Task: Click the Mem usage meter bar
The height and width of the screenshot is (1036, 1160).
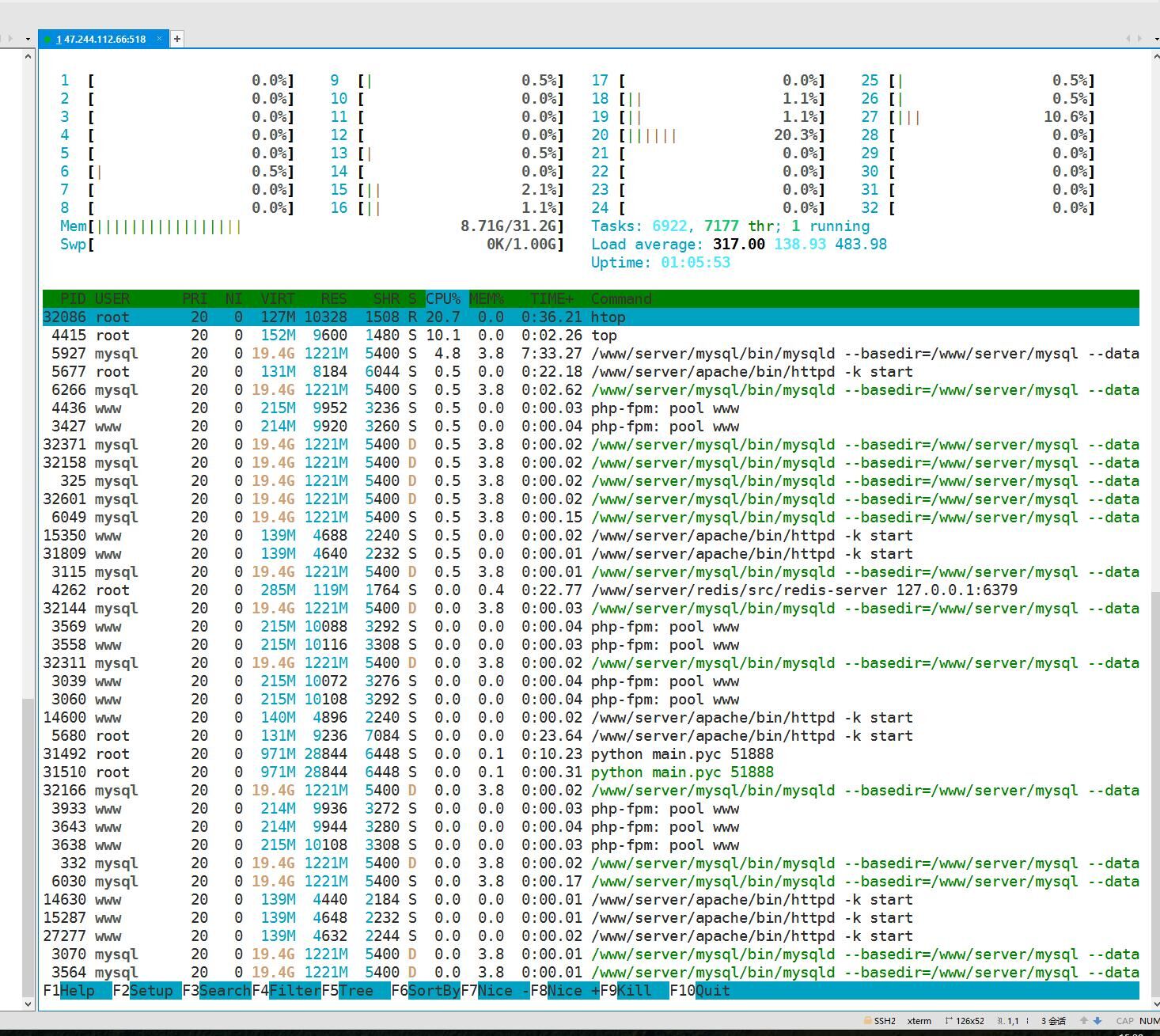Action: pos(312,226)
